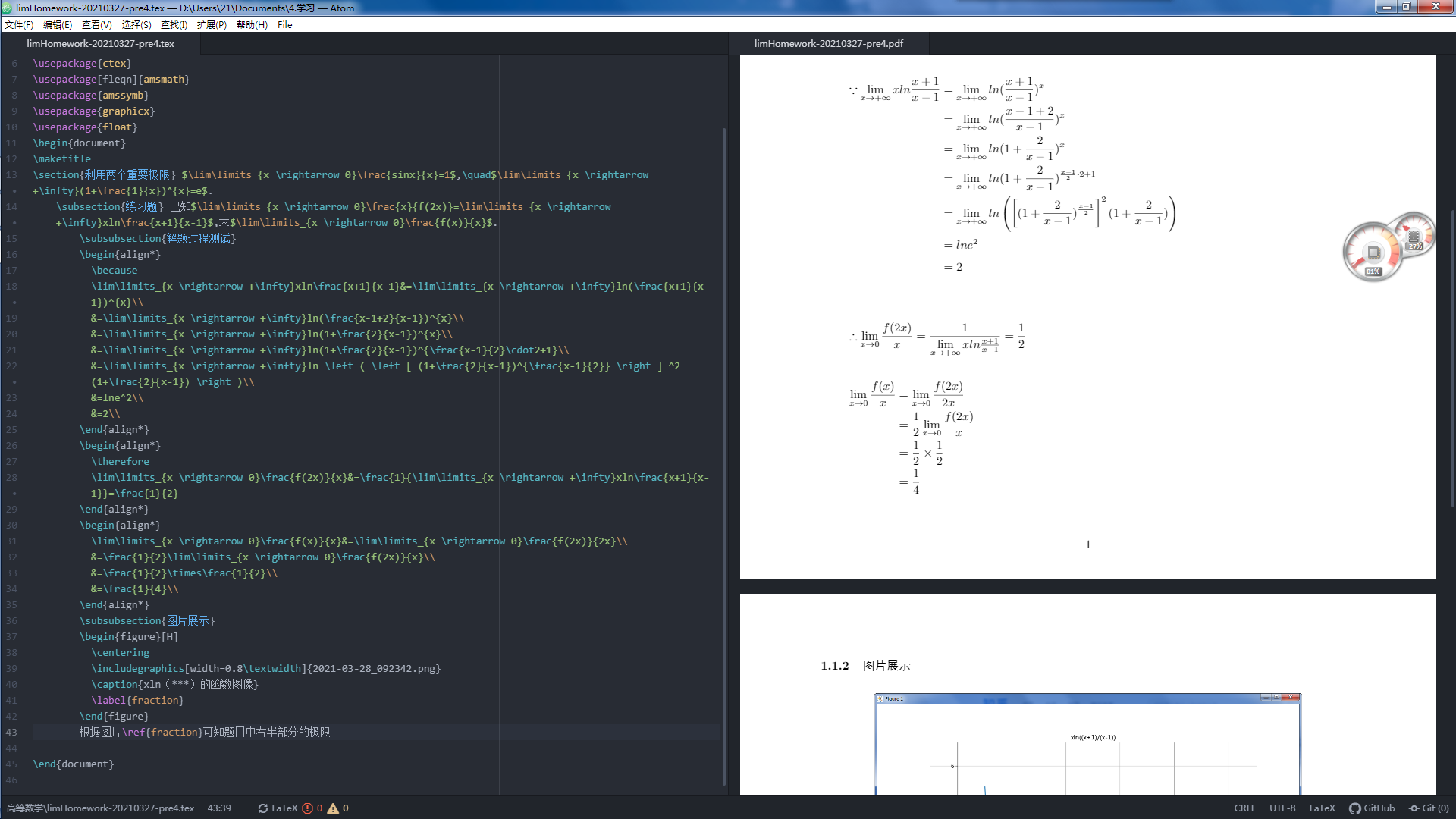Click the red error count icon in status bar
The height and width of the screenshot is (819, 1456).
coord(307,808)
